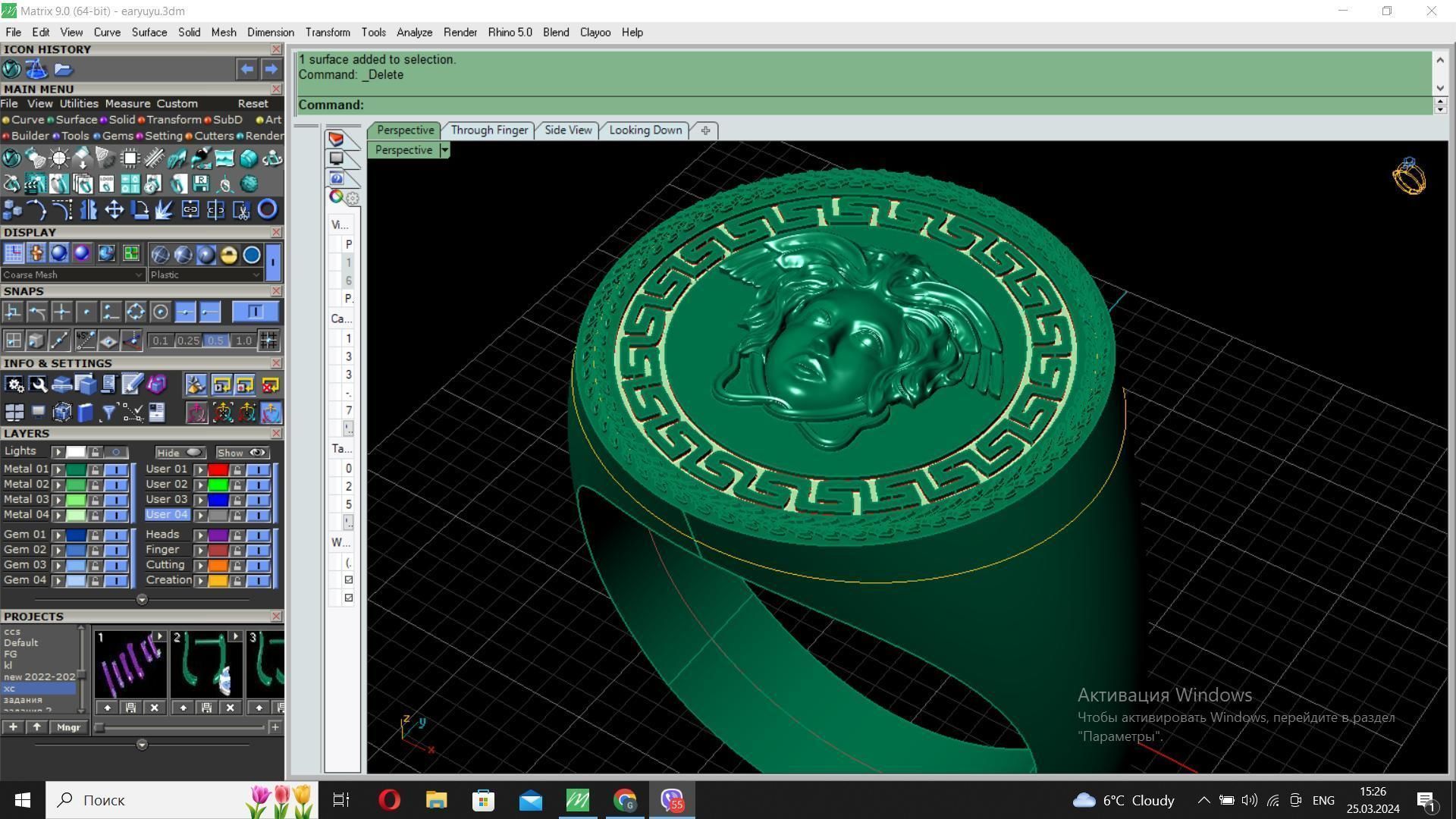Select the wireframe grid display mode icon
The height and width of the screenshot is (819, 1456).
pyautogui.click(x=13, y=253)
